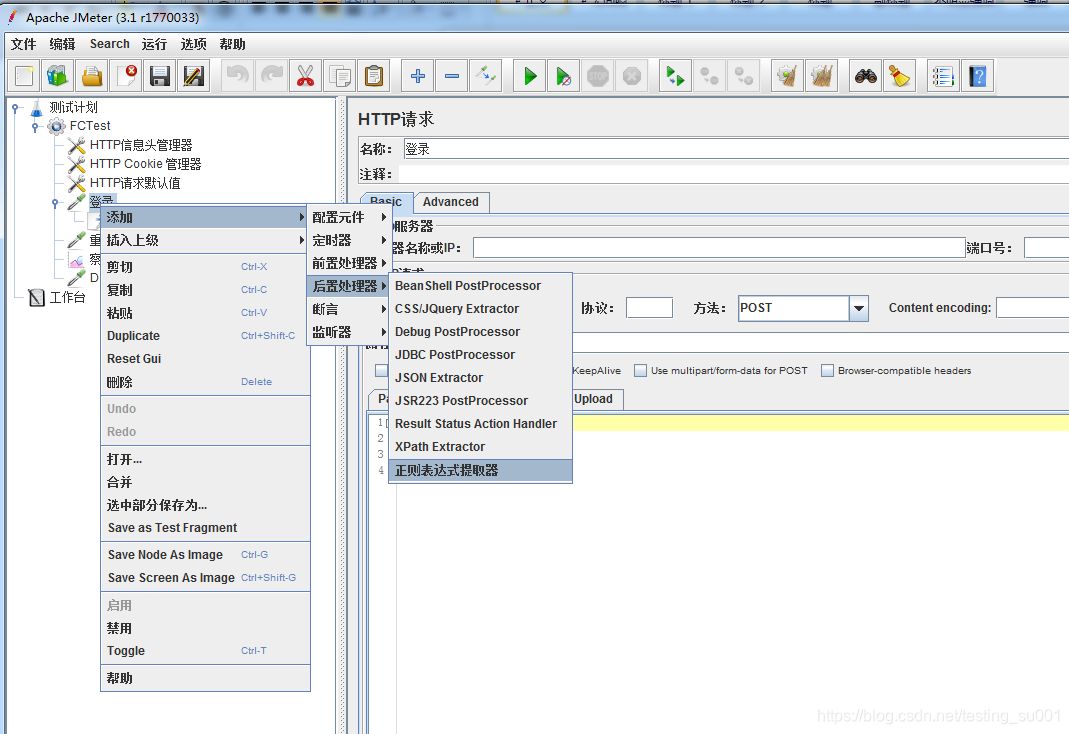Click the Cut scissors icon

(x=305, y=76)
